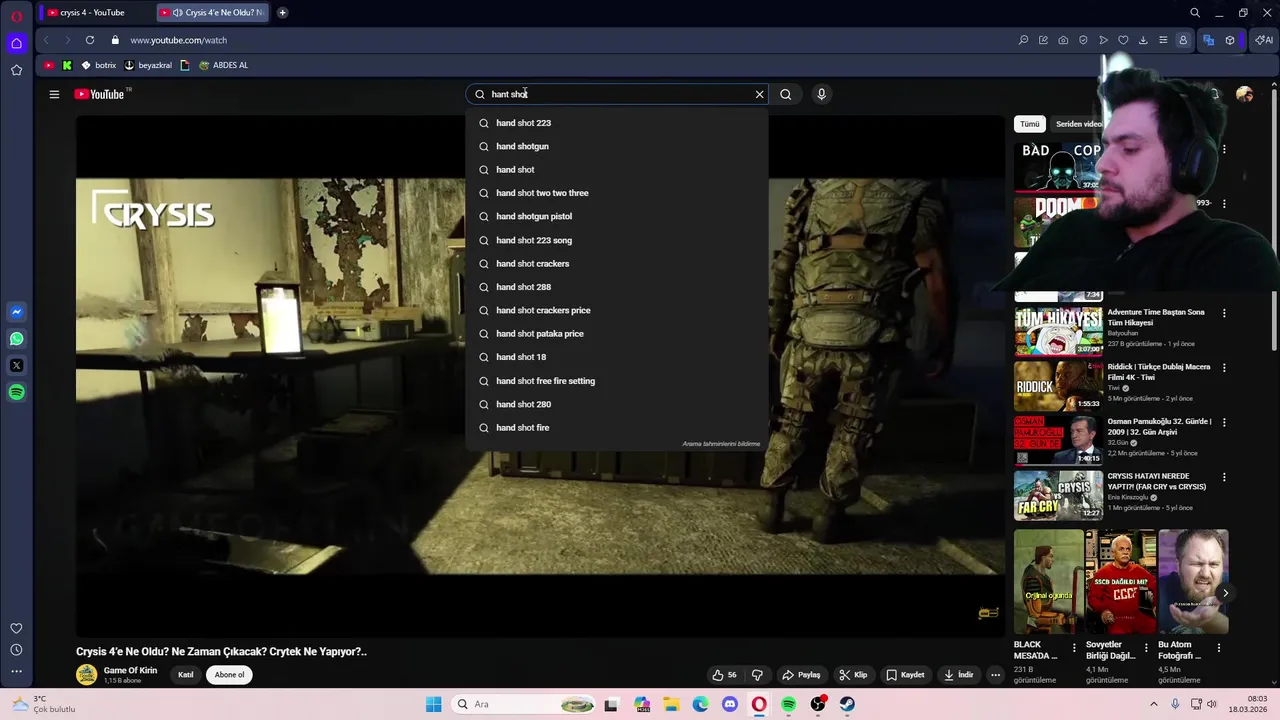1280x720 pixels.
Task: Select 'hand shot fire' suggestion
Action: pyautogui.click(x=617, y=427)
